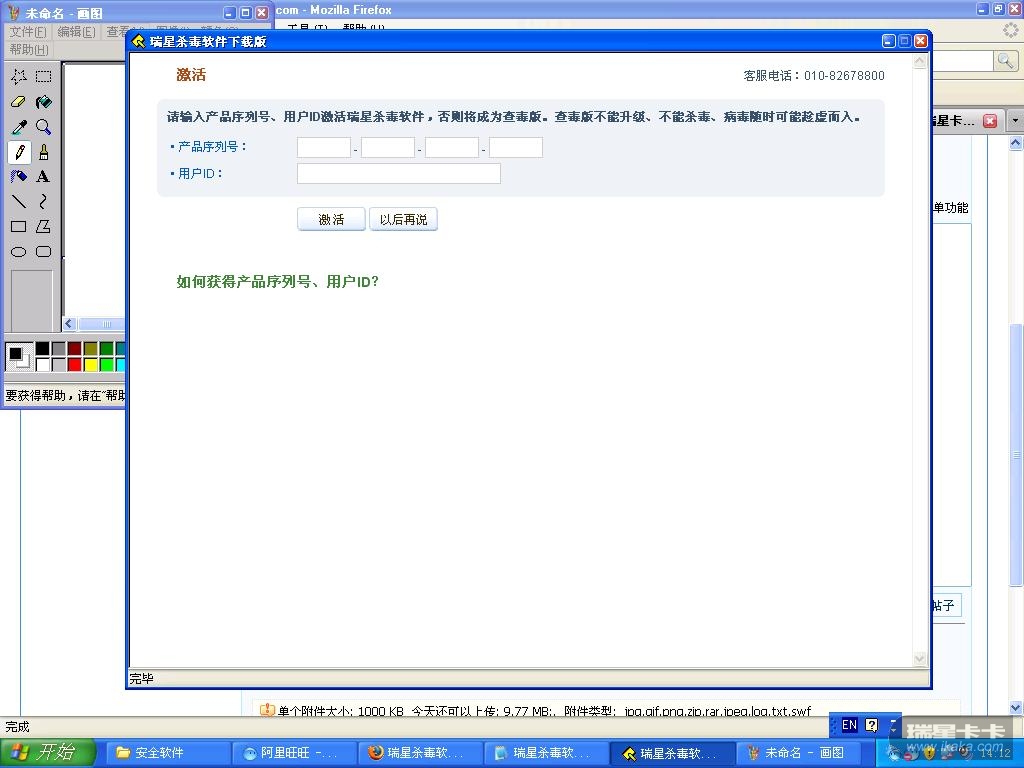Choose the Curve tool in Paint
The height and width of the screenshot is (768, 1024).
coord(43,202)
